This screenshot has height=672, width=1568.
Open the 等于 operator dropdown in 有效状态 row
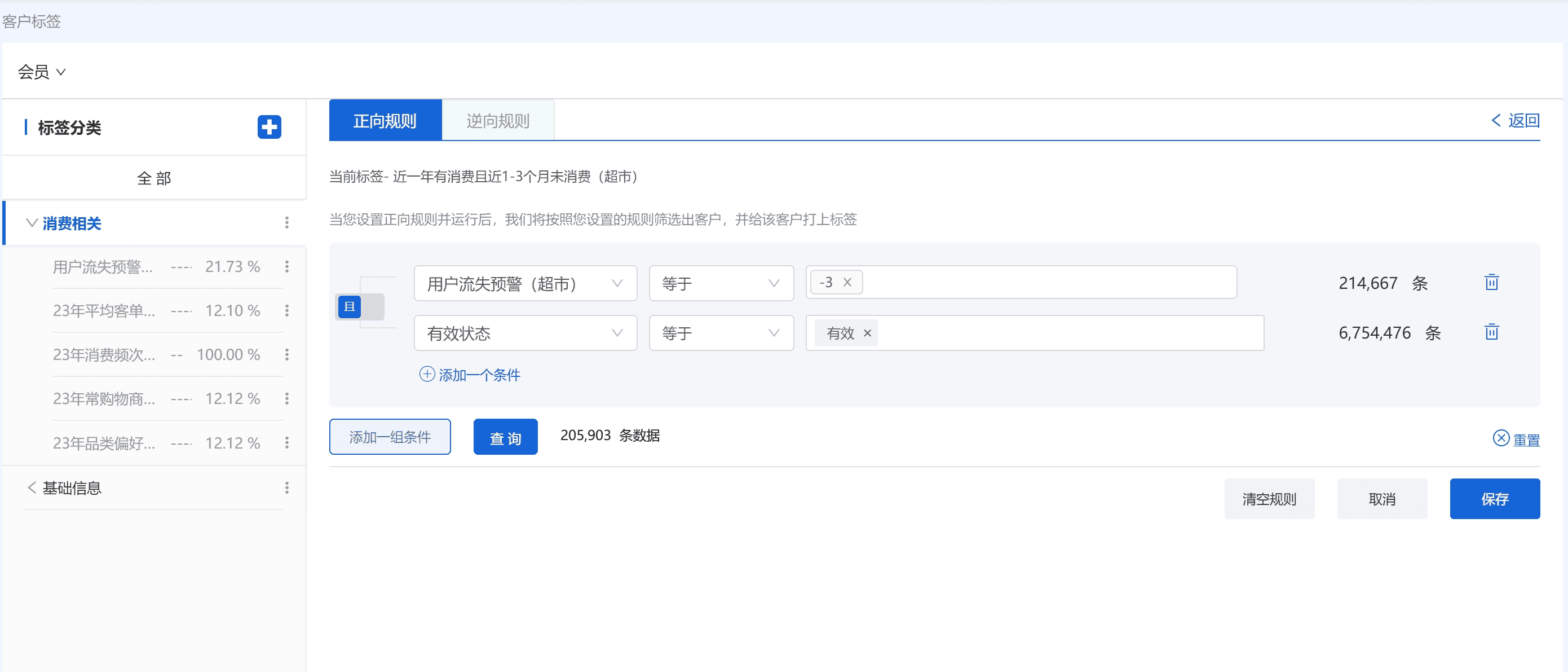(x=721, y=333)
